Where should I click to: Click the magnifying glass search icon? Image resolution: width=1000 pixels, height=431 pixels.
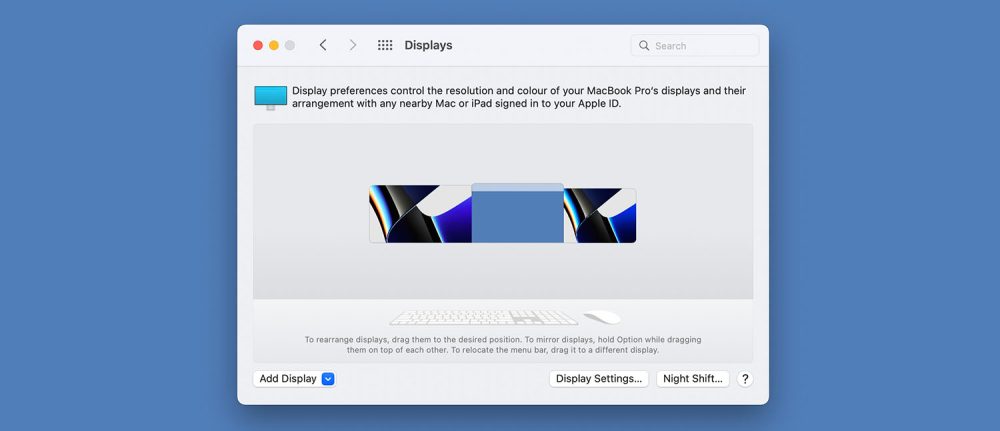(644, 46)
